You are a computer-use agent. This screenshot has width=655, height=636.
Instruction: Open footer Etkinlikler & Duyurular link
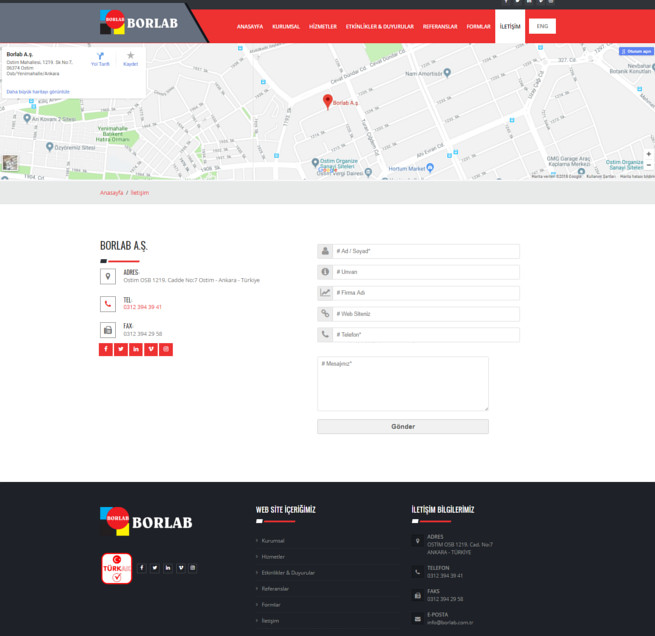pos(288,573)
